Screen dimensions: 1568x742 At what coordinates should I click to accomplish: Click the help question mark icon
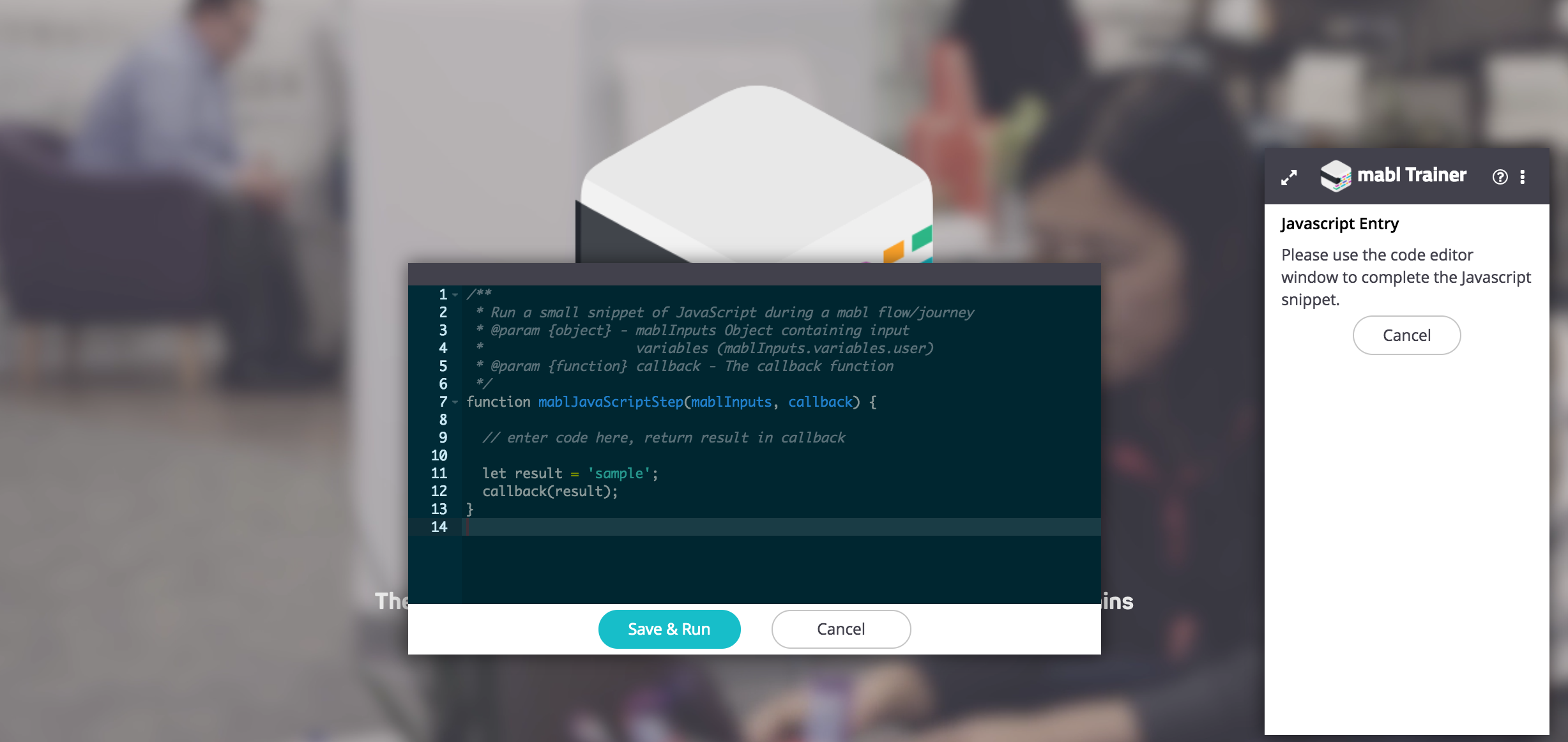tap(1500, 177)
